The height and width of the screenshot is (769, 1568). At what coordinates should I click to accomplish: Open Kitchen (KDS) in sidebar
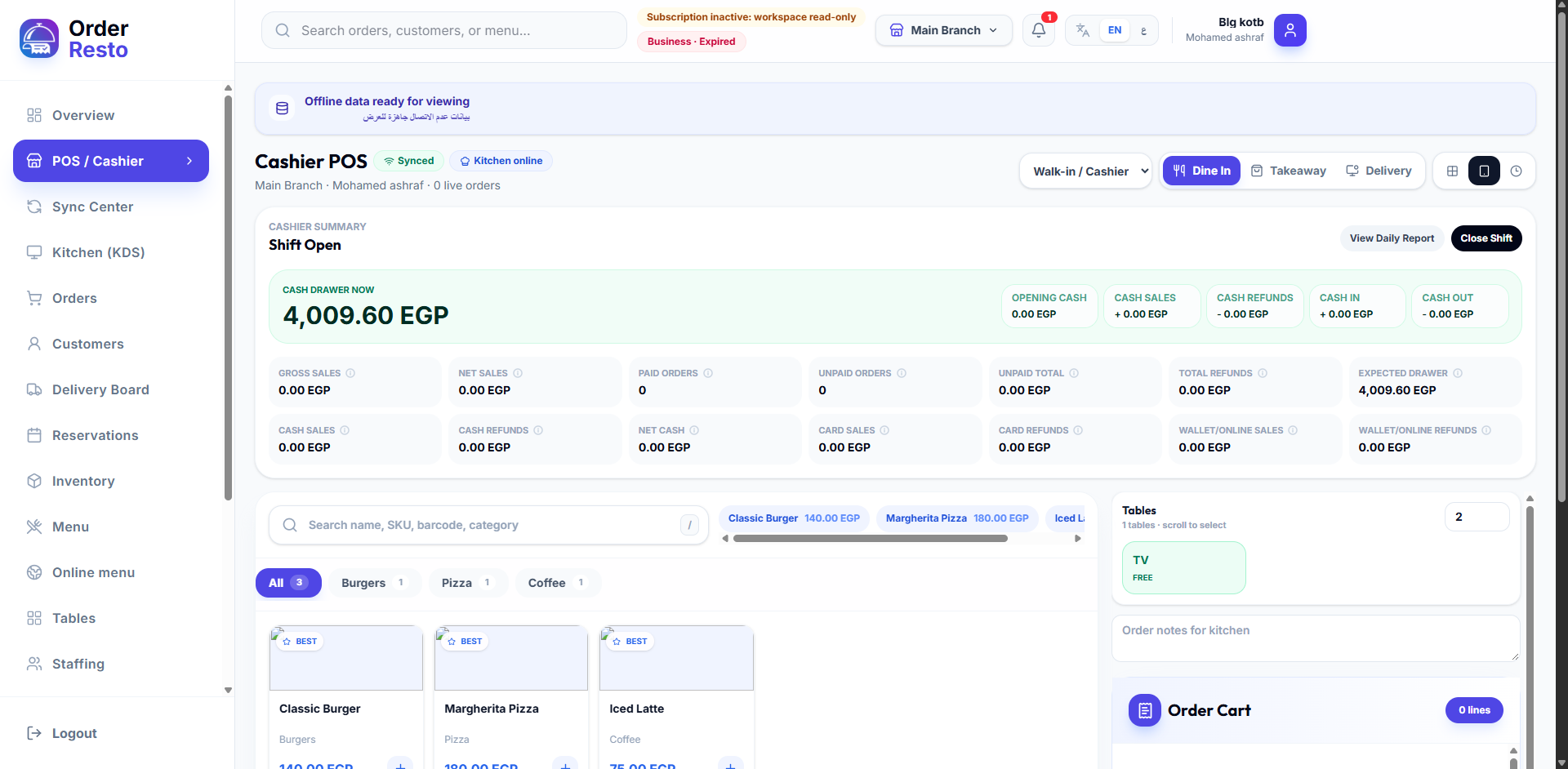pyautogui.click(x=111, y=252)
